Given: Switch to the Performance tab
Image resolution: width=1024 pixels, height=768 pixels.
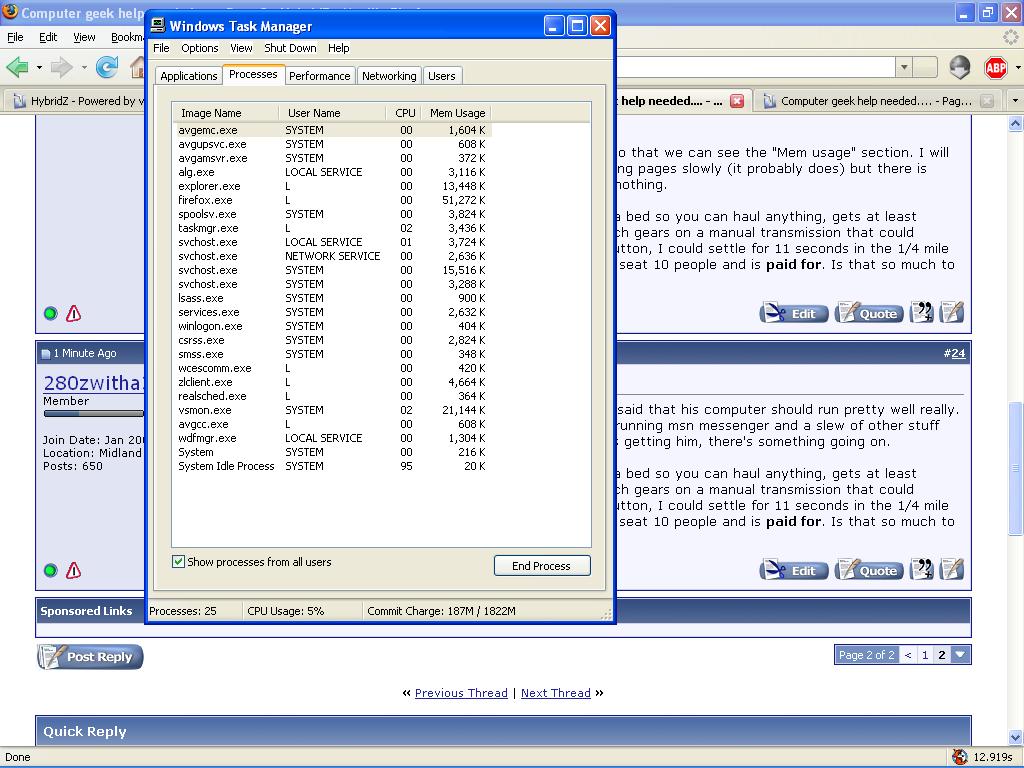Looking at the screenshot, I should pyautogui.click(x=319, y=76).
